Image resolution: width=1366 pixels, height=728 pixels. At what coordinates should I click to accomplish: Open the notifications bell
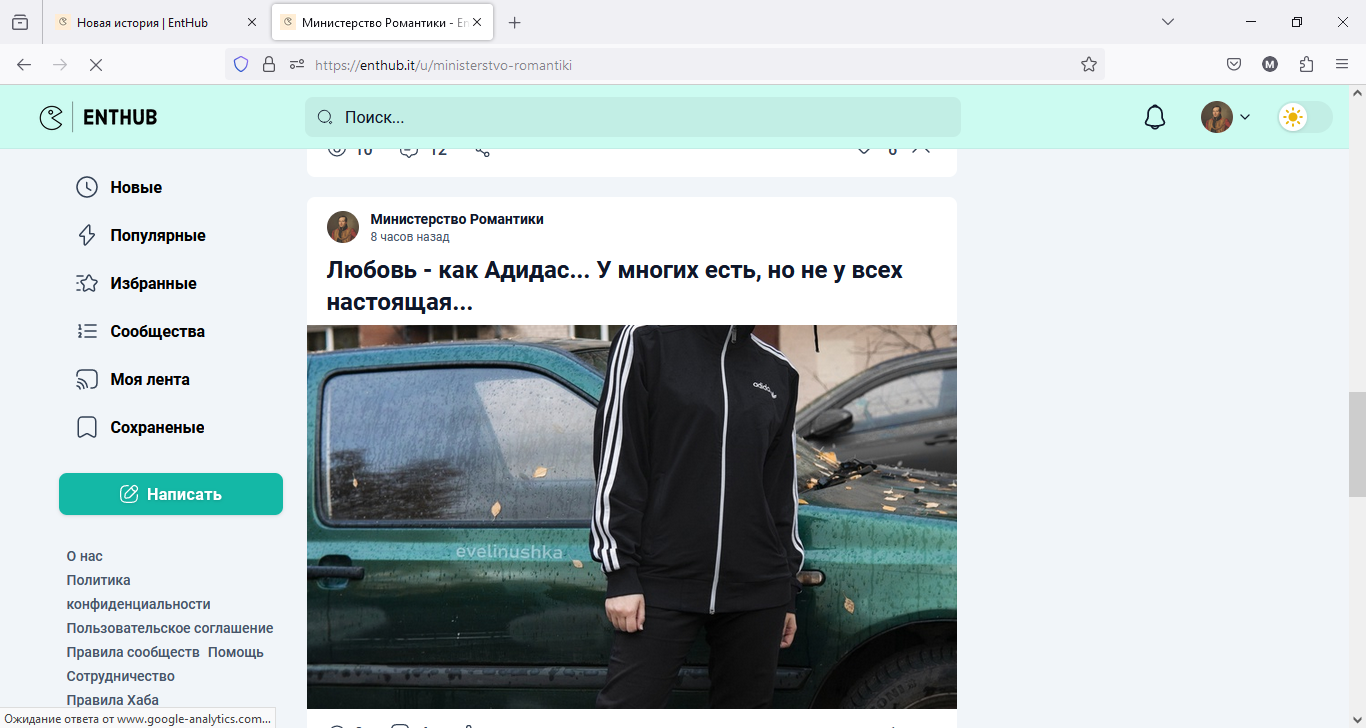(x=1155, y=117)
